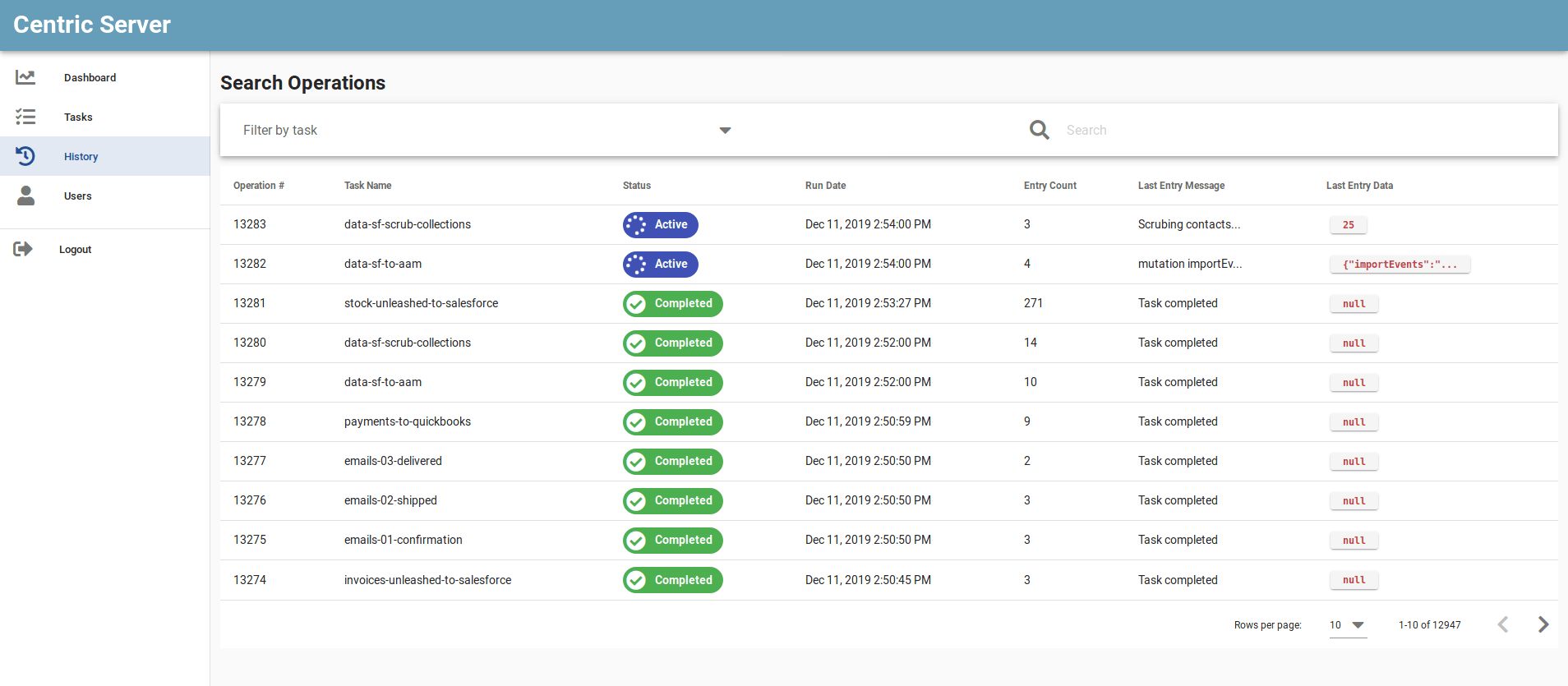
Task: Click the mutation importEv... message
Action: click(1190, 264)
